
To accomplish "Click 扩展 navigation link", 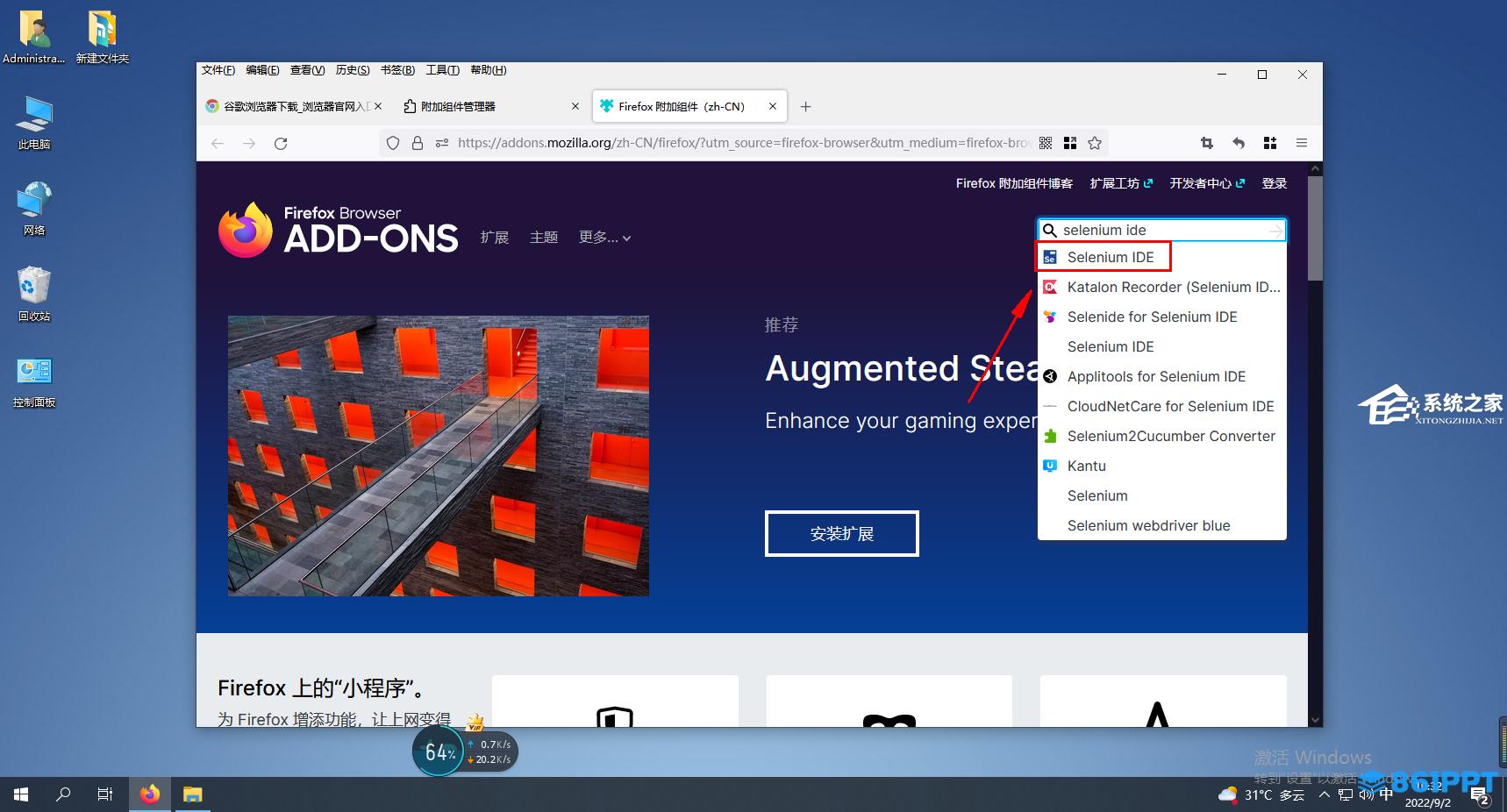I will tap(495, 237).
